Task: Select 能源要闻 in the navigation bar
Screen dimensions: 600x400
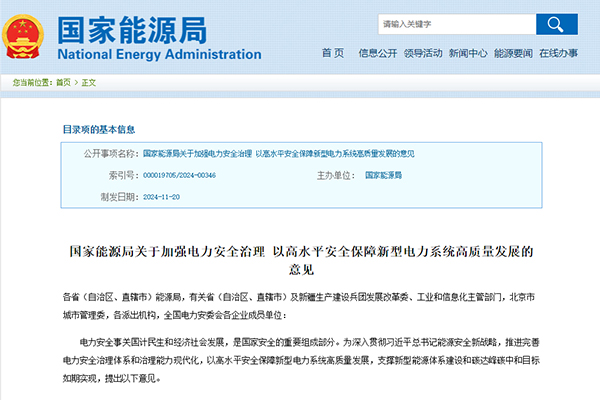Action: coord(513,52)
